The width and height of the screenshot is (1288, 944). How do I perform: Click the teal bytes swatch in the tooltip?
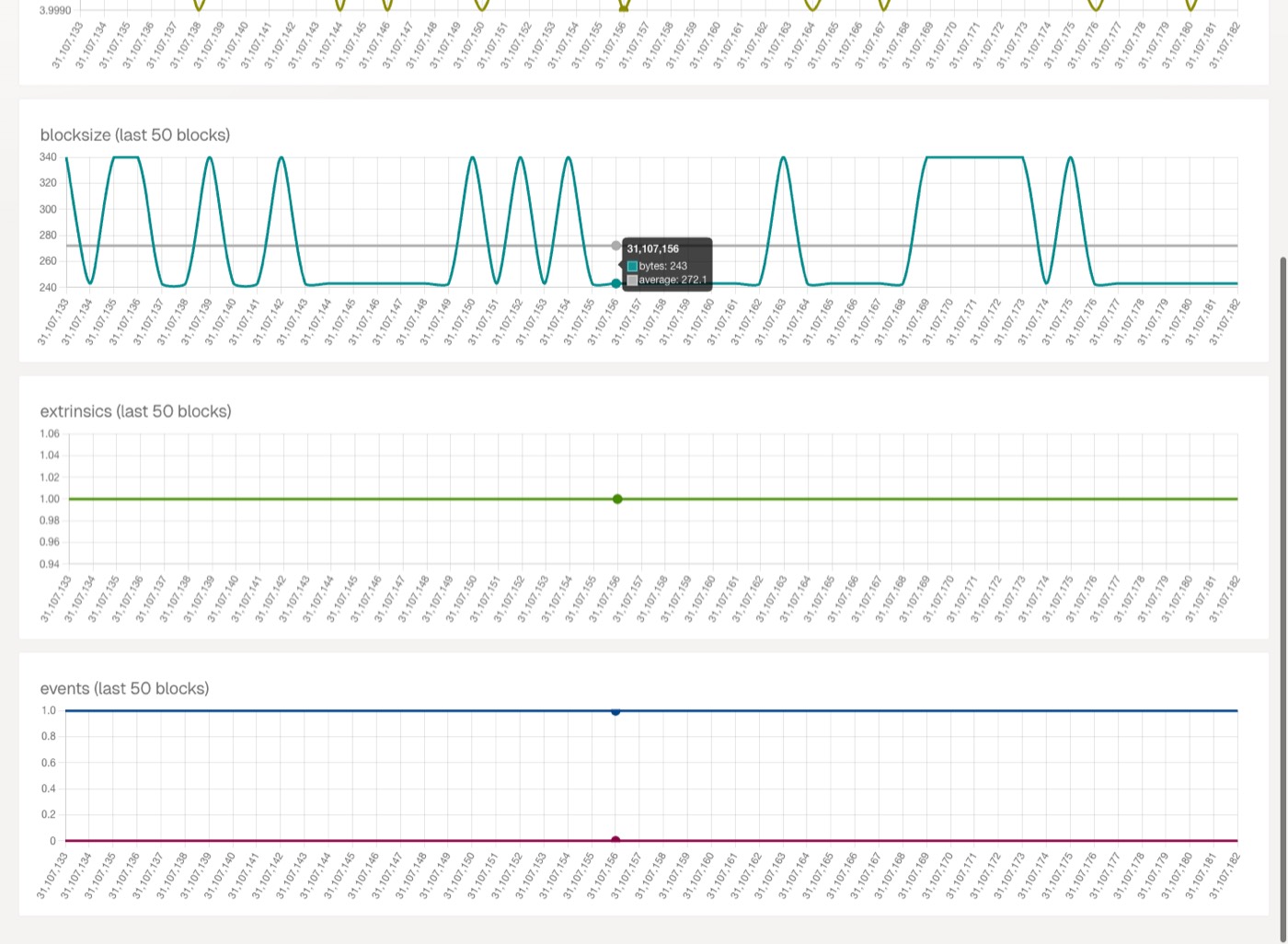coord(632,266)
